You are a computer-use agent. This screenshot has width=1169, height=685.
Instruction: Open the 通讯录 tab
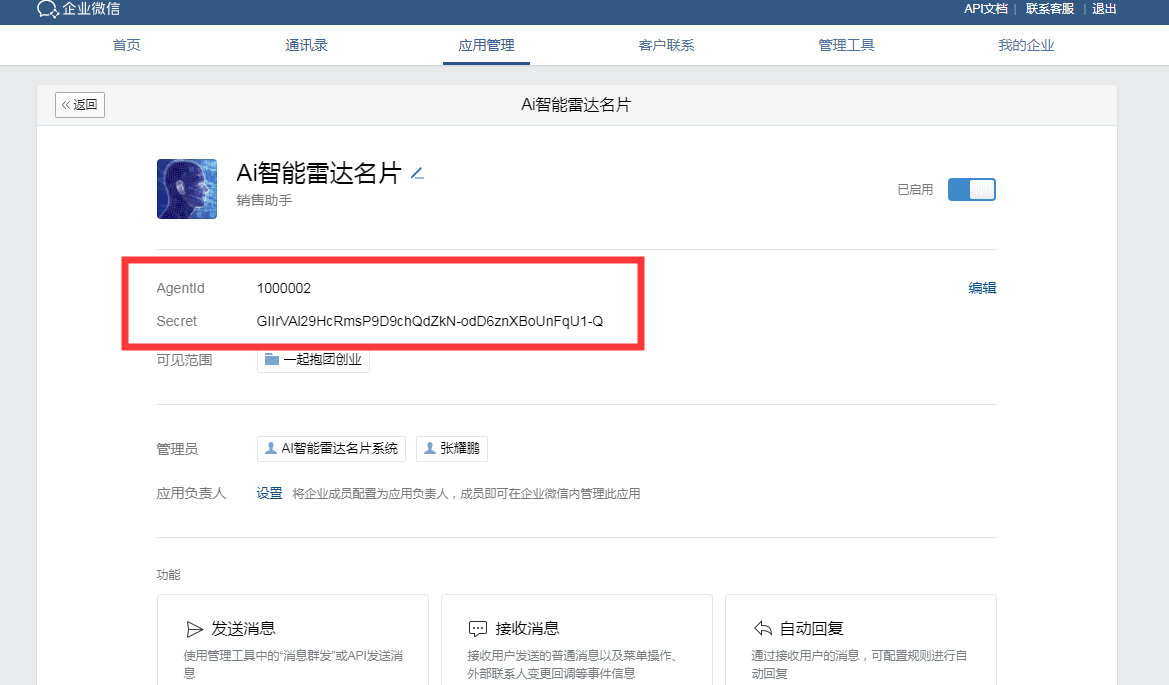[x=306, y=45]
